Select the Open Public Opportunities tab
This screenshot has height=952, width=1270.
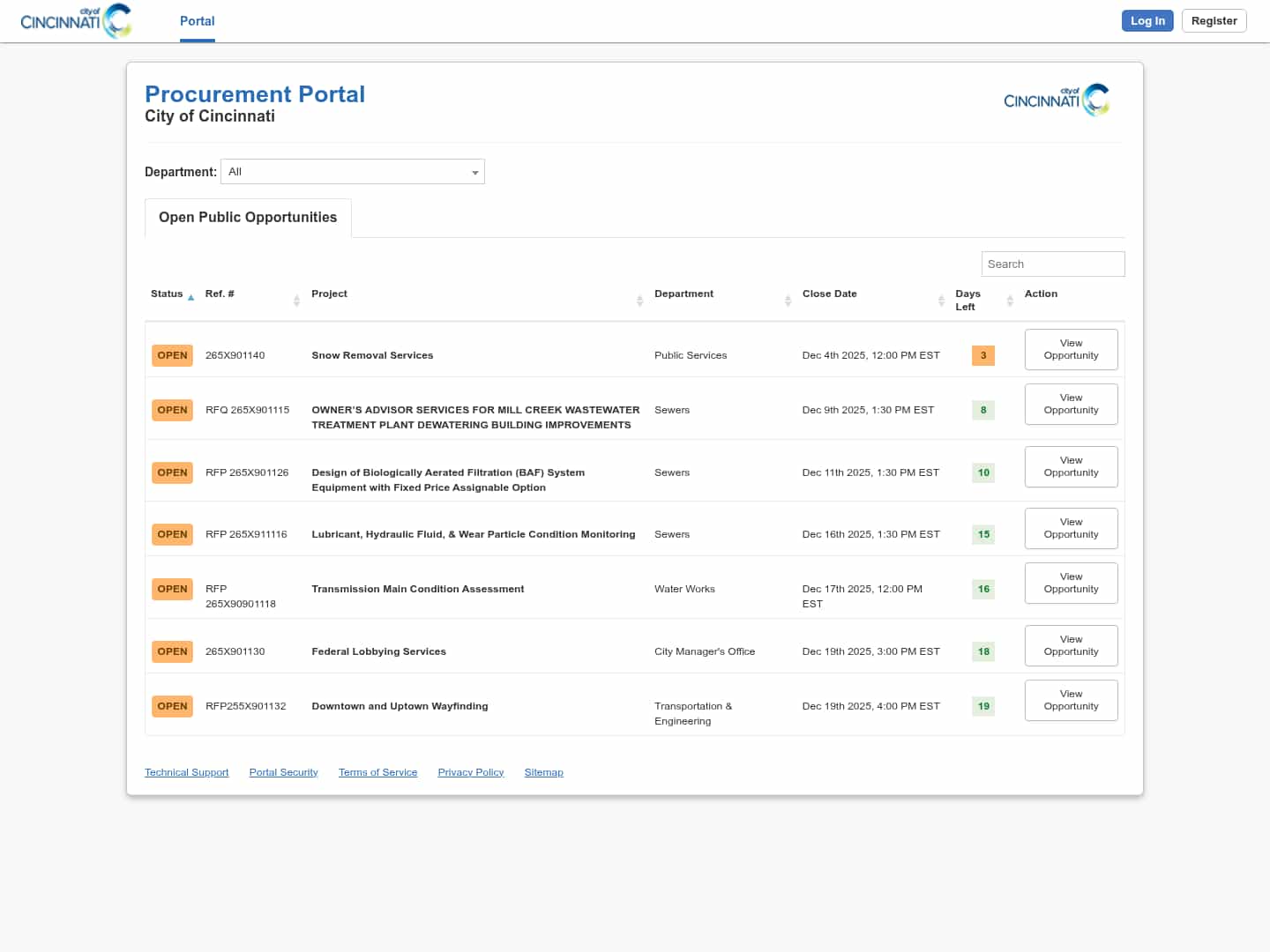pyautogui.click(x=248, y=218)
